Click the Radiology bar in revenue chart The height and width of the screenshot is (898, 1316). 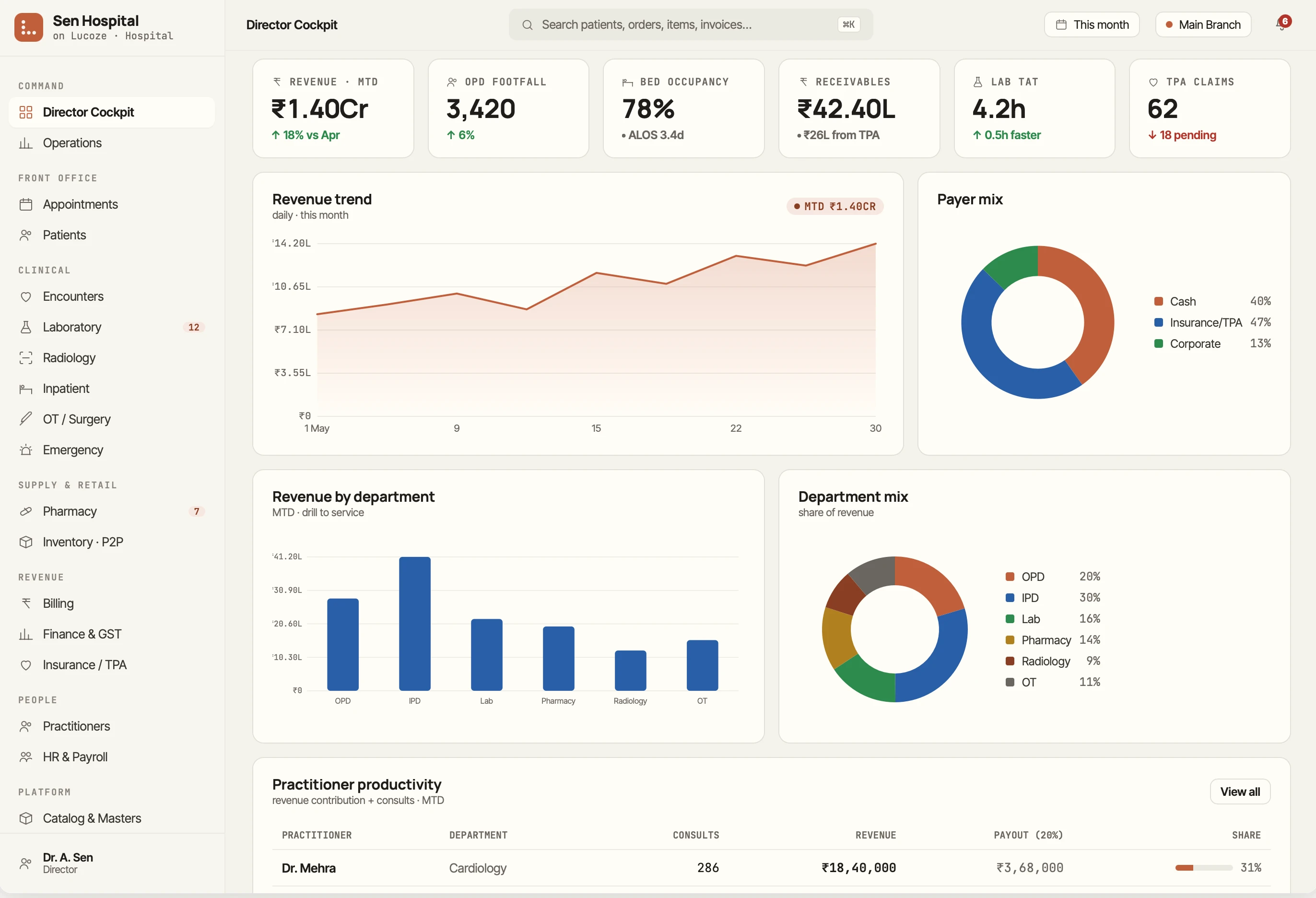pyautogui.click(x=630, y=670)
